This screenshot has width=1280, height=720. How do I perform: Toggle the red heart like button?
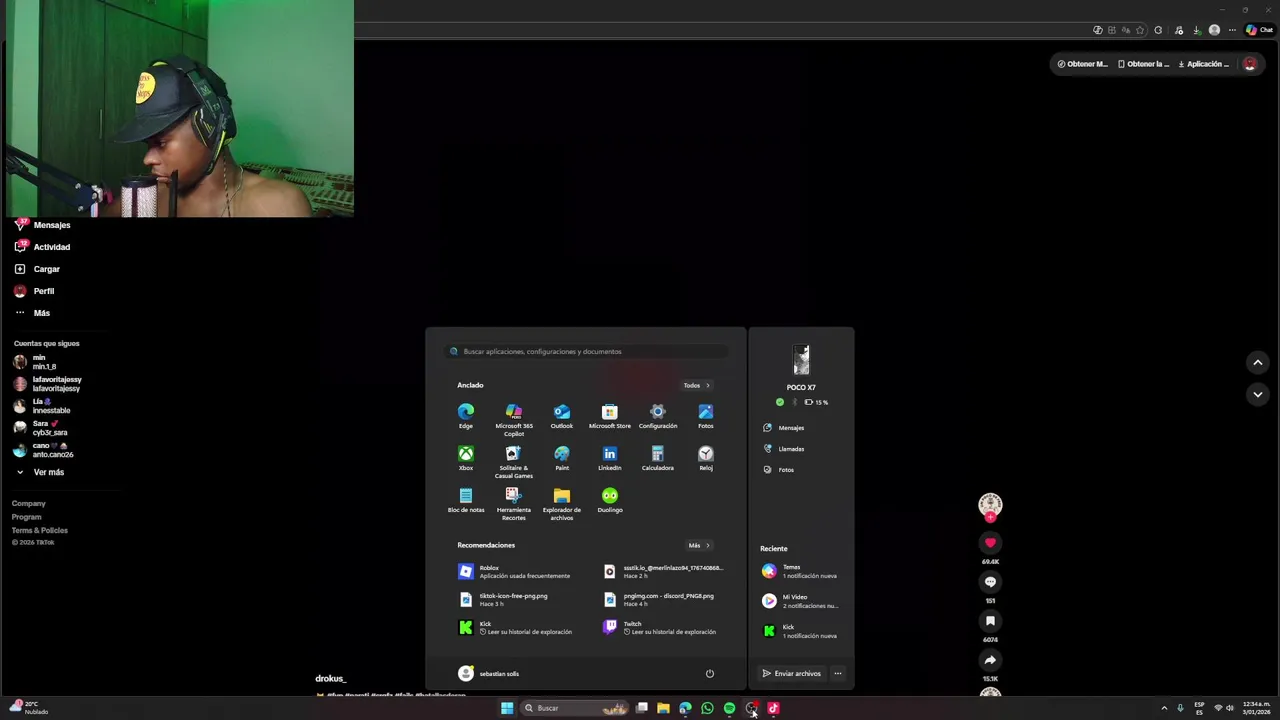point(990,543)
